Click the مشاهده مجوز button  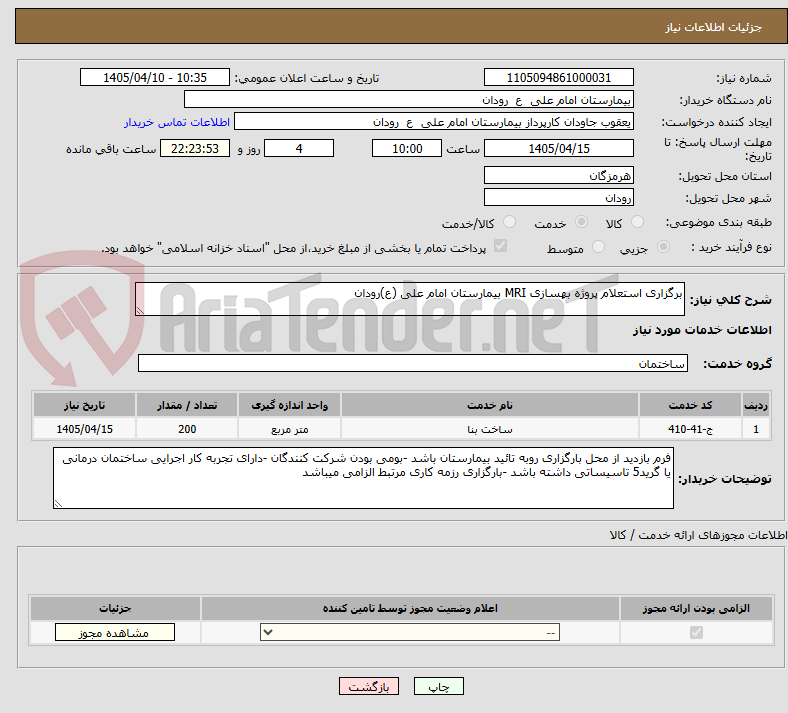(115, 632)
